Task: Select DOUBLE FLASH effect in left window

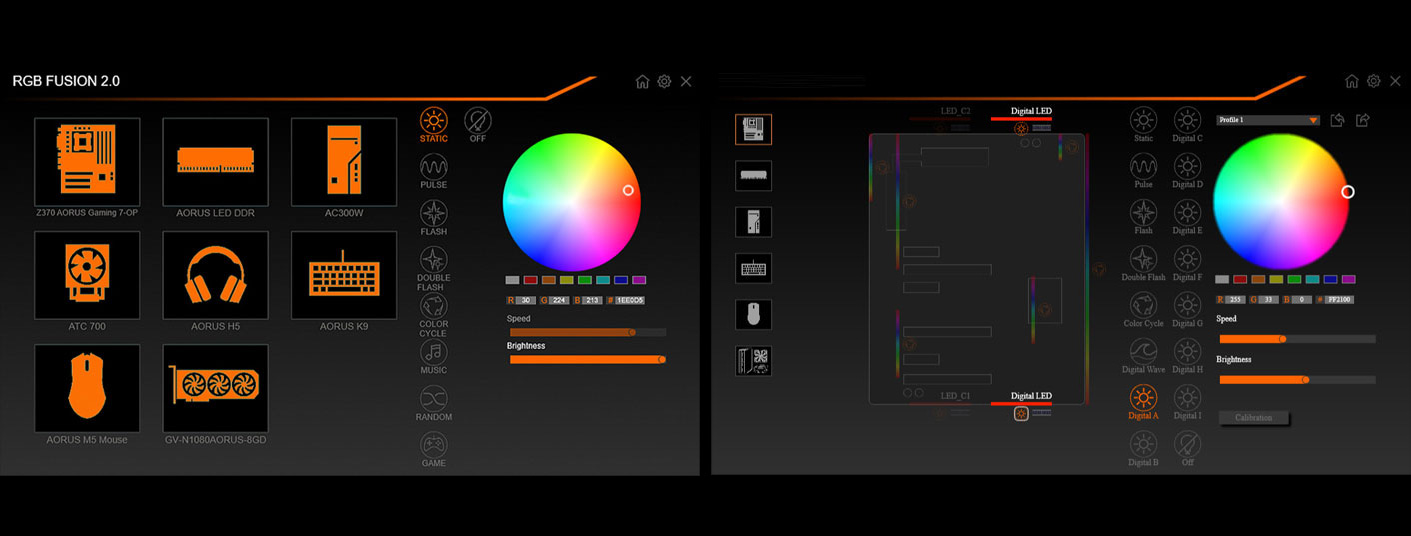Action: point(433,268)
